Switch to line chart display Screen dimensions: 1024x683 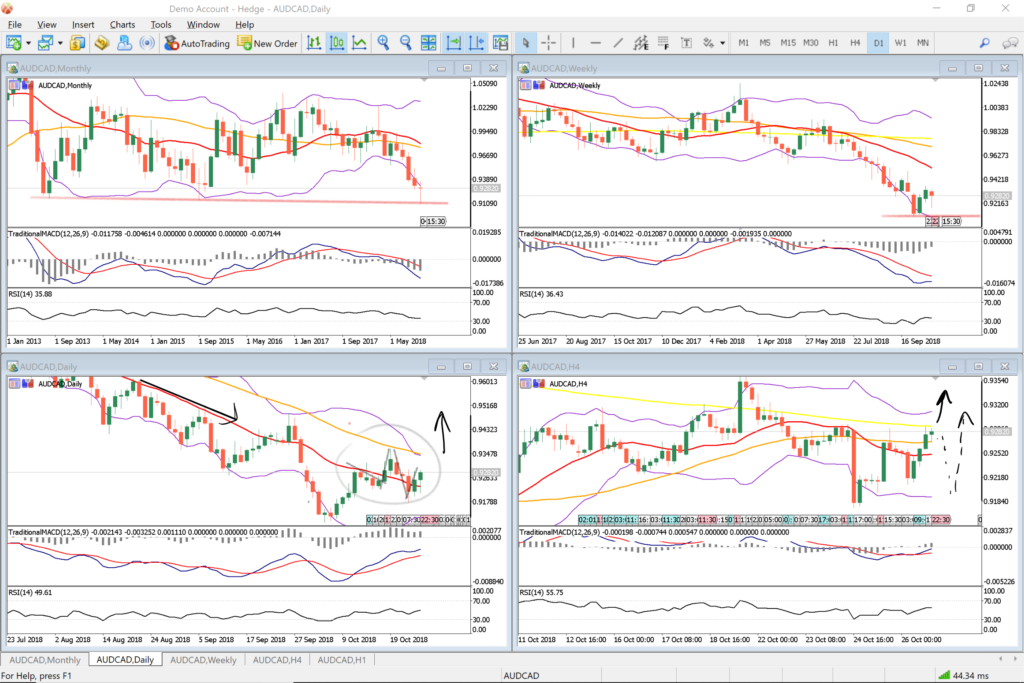click(x=359, y=43)
